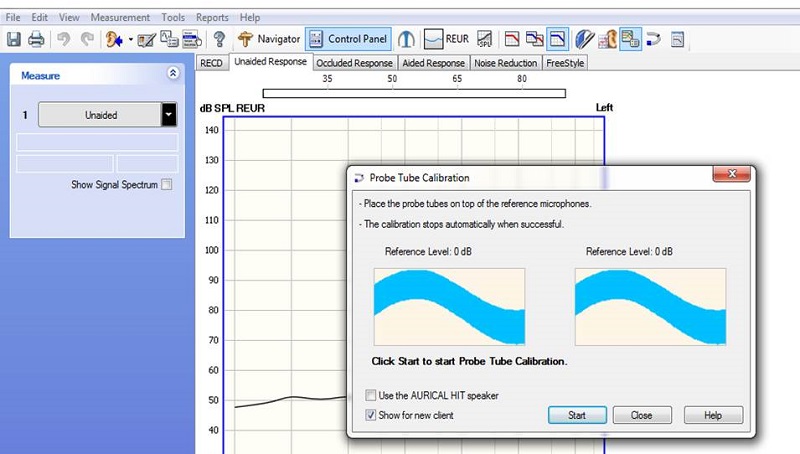This screenshot has height=454, width=800.
Task: Switch to the Occluded Response tab
Action: (355, 63)
